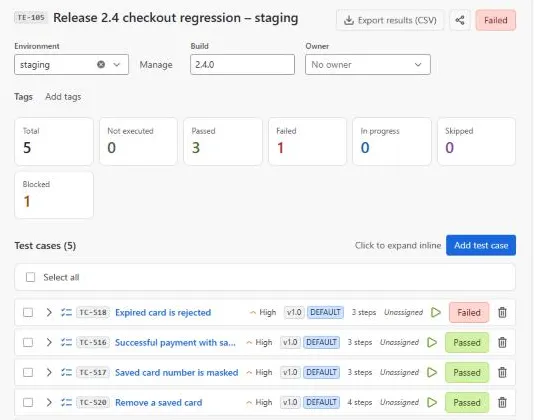This screenshot has width=535, height=420.
Task: Check the box for TC-520
Action: coord(28,402)
